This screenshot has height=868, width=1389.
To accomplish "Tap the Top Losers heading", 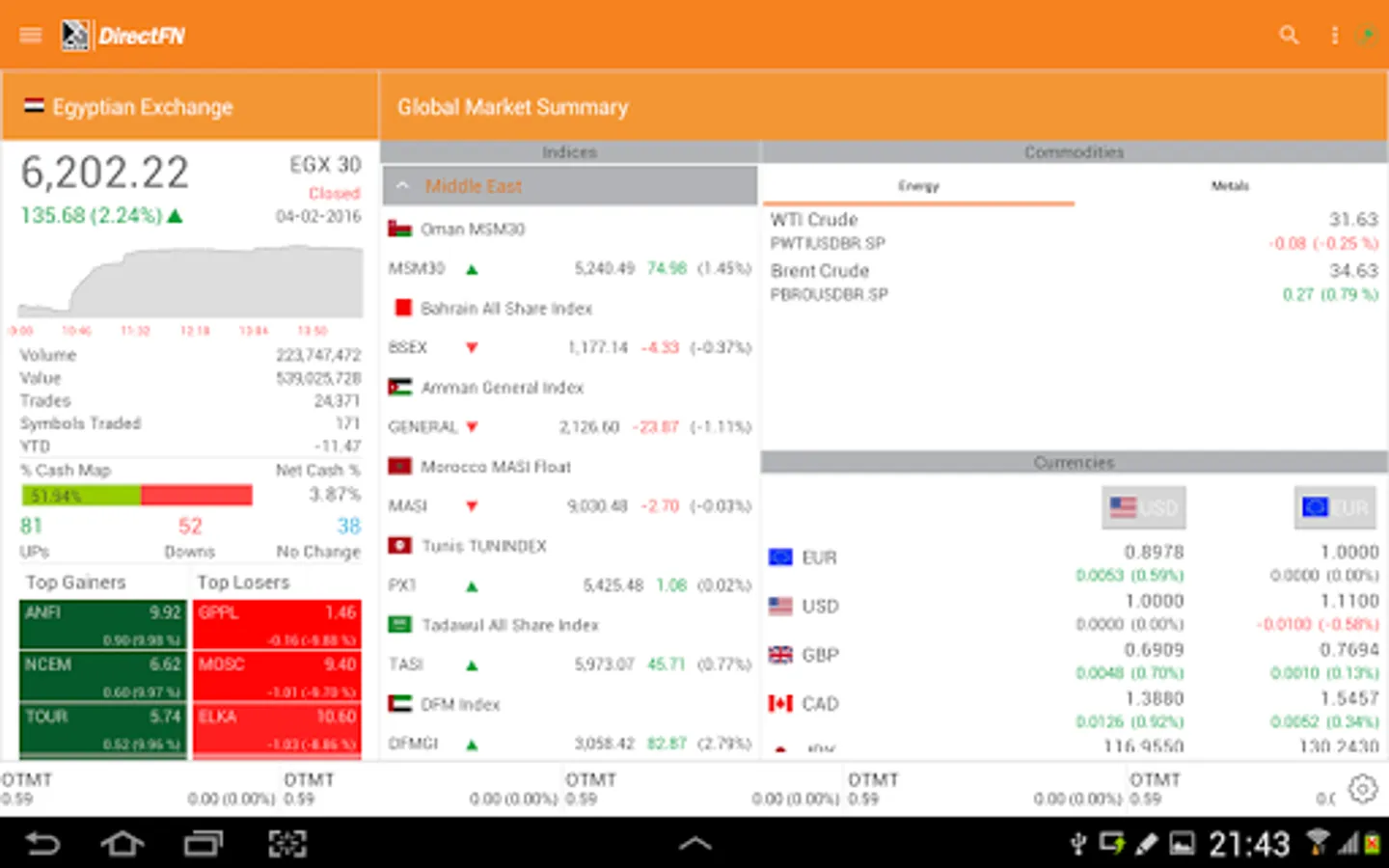I will pos(243,583).
